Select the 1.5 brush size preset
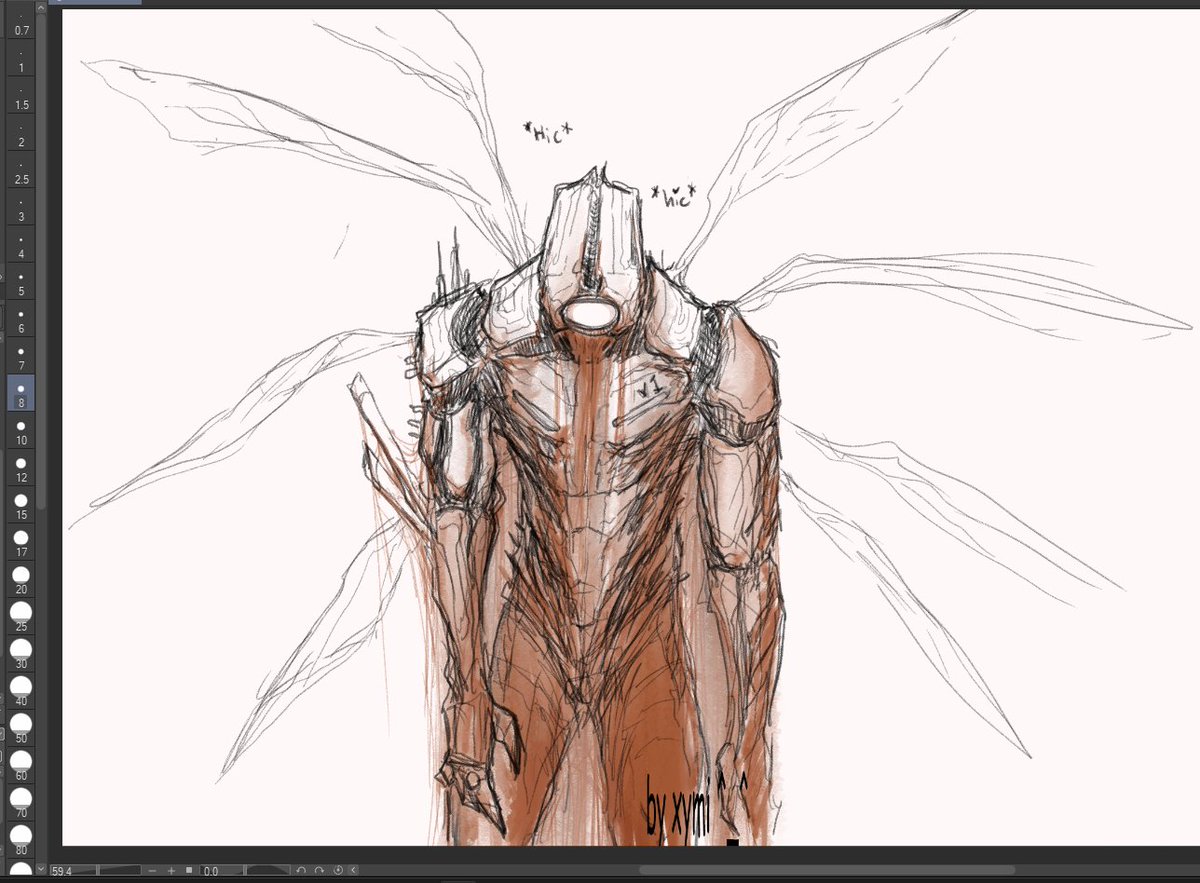Image resolution: width=1200 pixels, height=883 pixels. click(21, 96)
